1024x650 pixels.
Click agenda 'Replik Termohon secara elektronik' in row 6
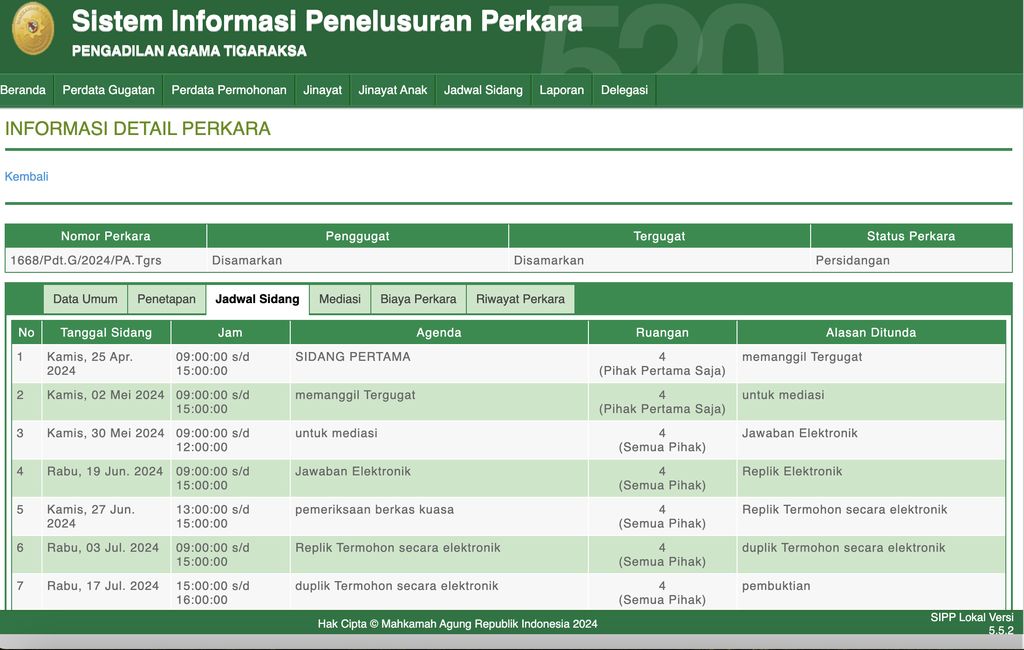coord(398,547)
